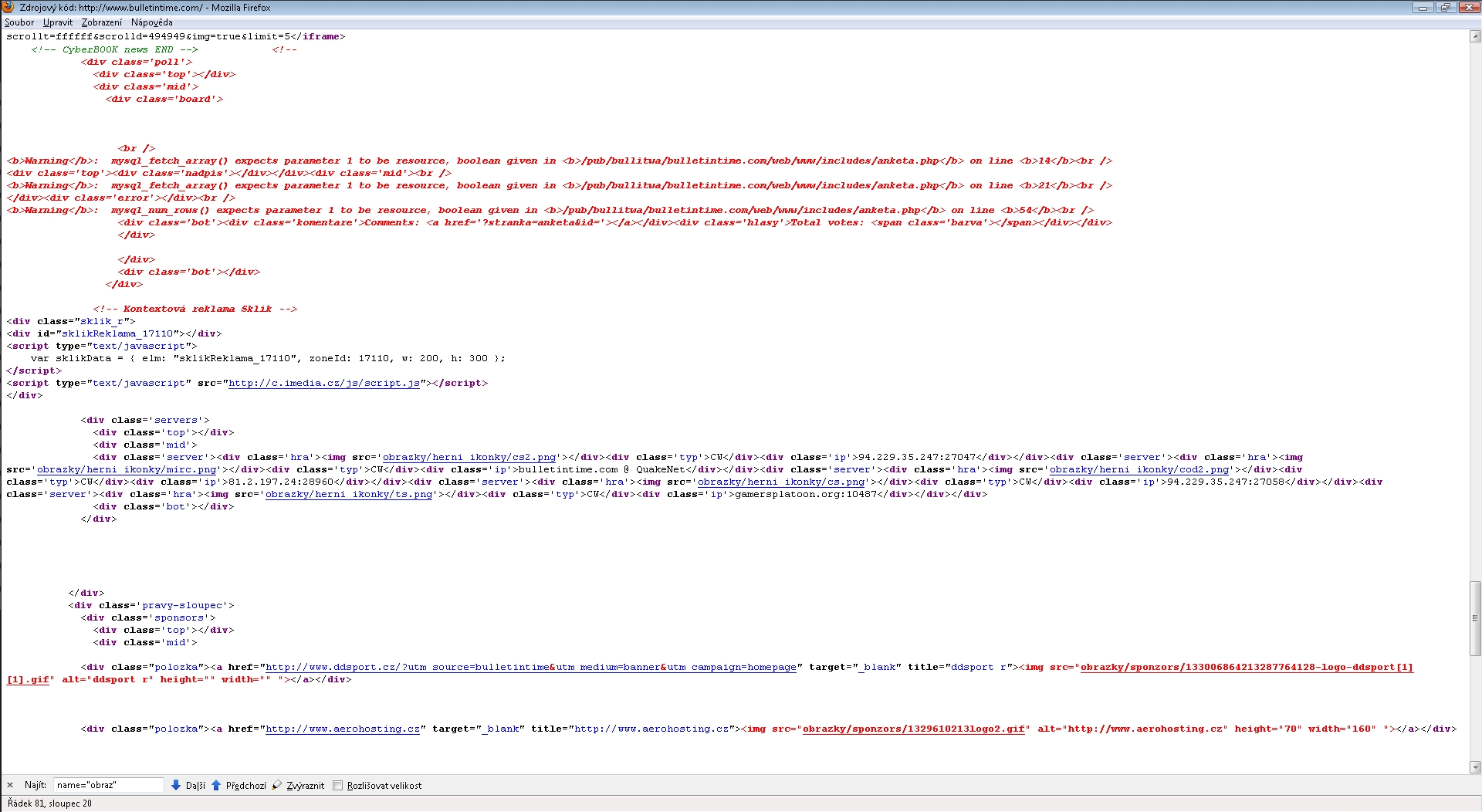Click the Předchozí find-previous button label
Viewport: 1482px width, 812px height.
pyautogui.click(x=245, y=786)
